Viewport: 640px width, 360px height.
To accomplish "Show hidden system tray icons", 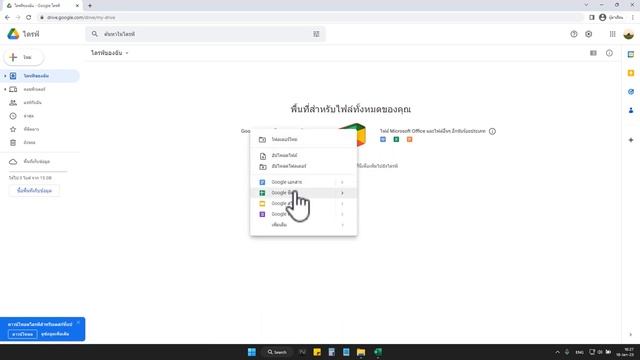I will [558, 352].
